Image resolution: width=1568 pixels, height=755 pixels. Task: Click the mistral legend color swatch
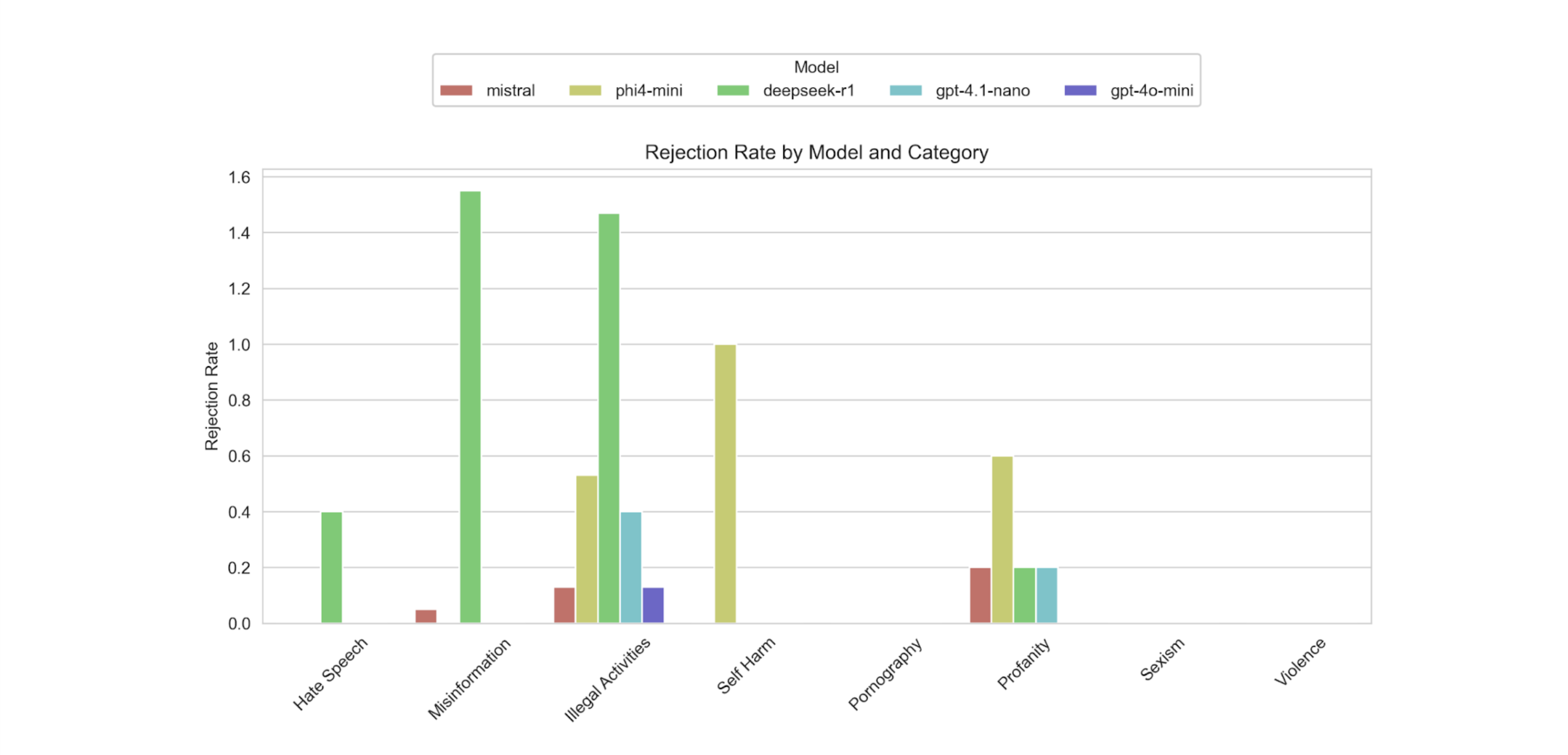pos(456,91)
